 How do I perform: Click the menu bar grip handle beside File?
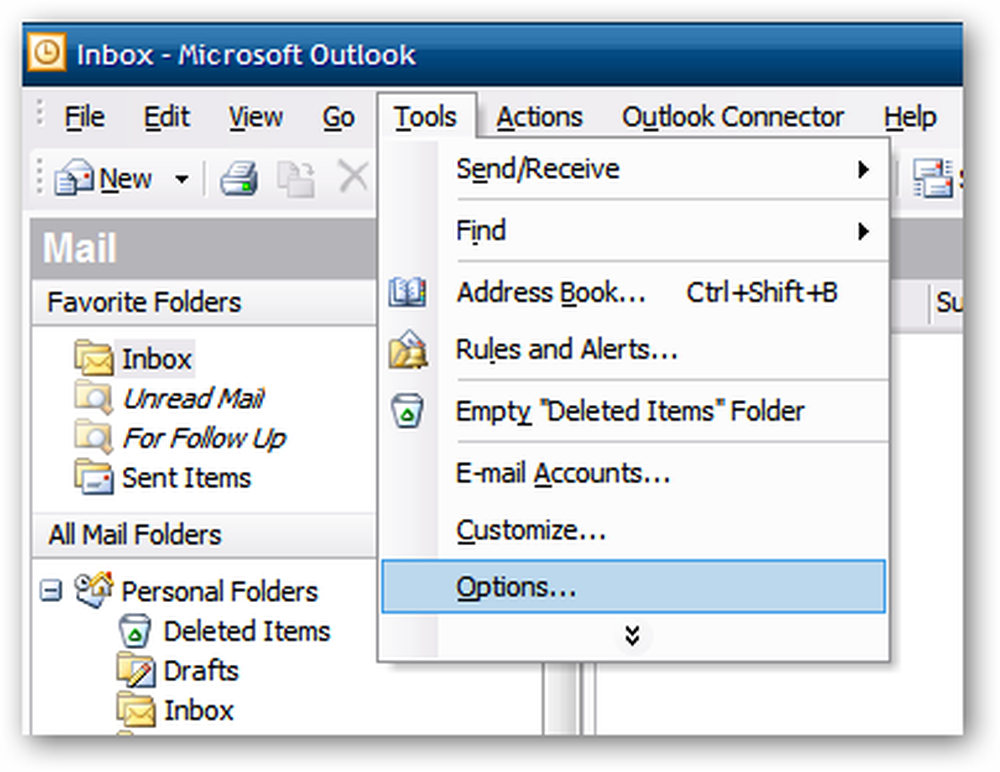40,113
